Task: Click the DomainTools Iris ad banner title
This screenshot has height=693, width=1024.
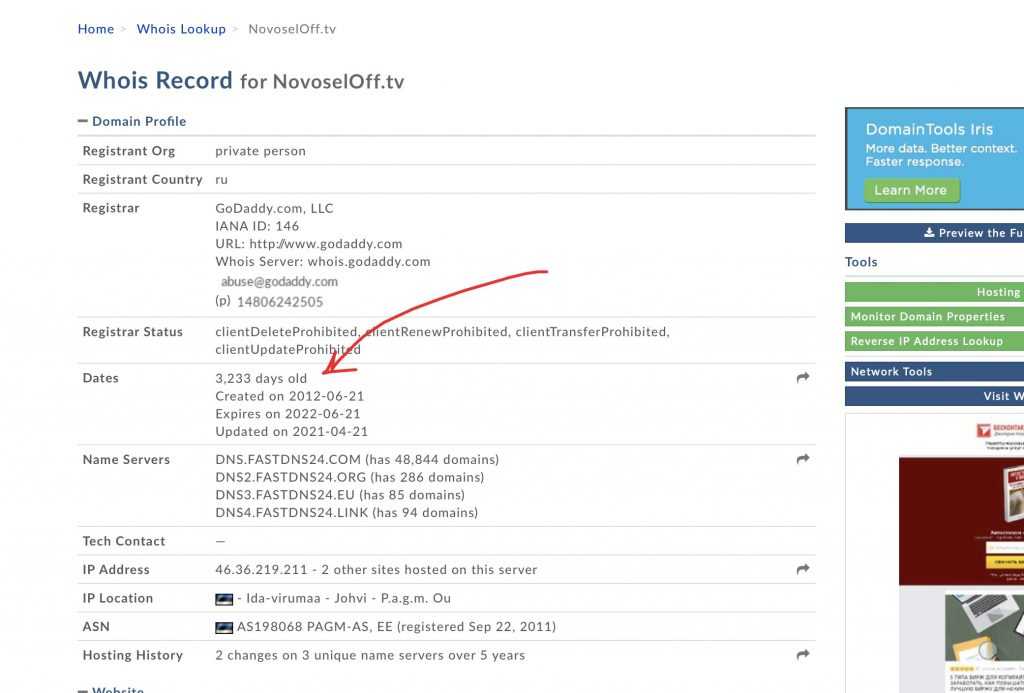Action: tap(929, 130)
